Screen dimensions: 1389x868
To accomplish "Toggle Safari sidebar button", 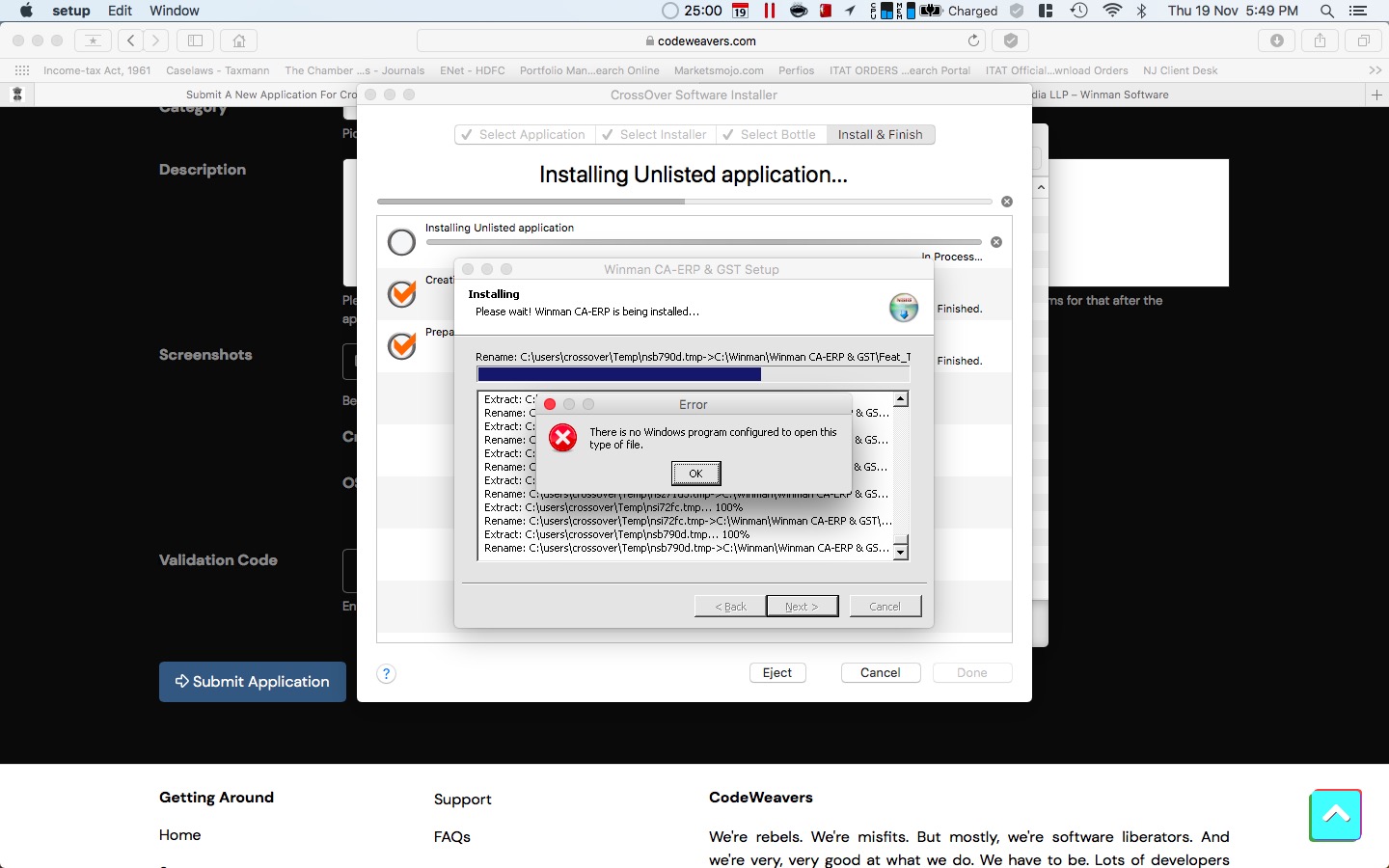I will (x=195, y=41).
